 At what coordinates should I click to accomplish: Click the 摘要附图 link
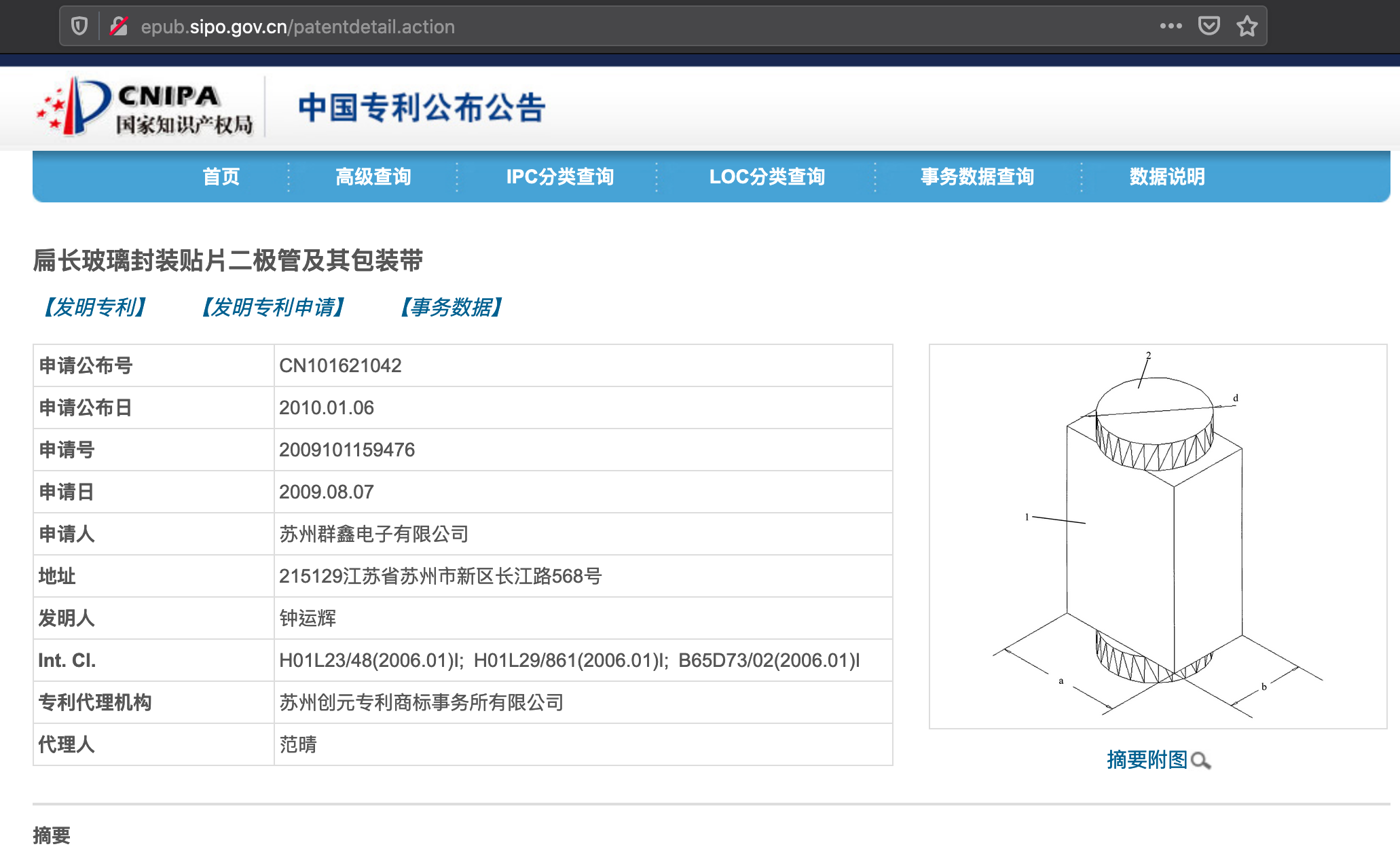1147,759
